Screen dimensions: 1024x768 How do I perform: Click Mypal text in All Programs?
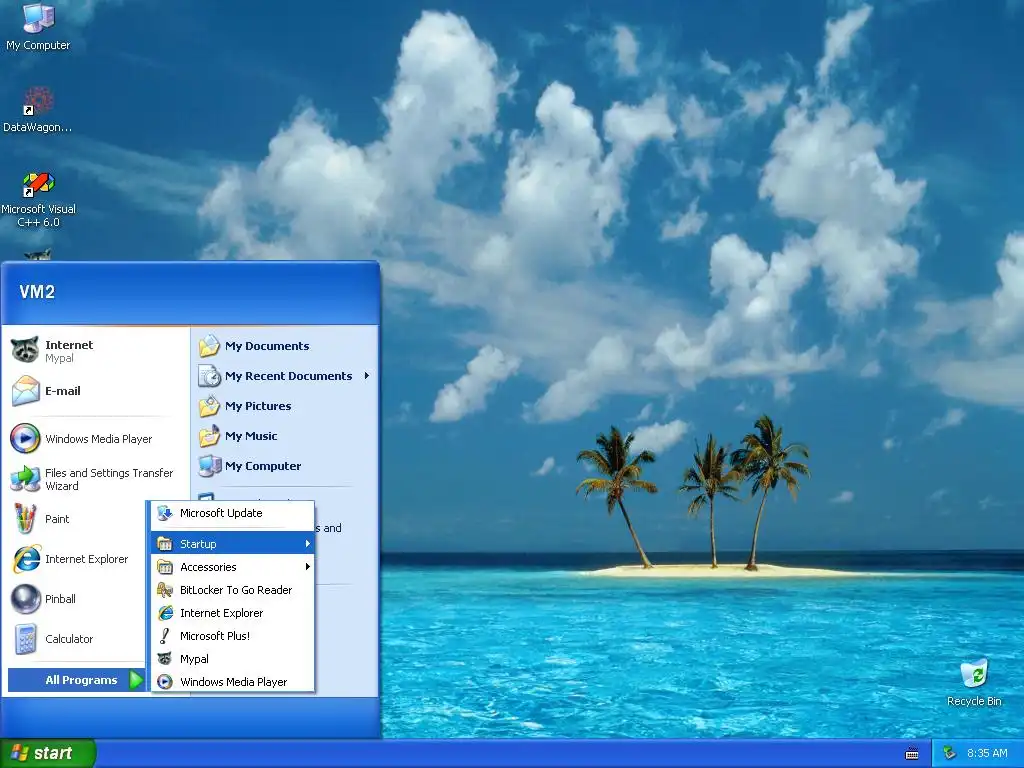pyautogui.click(x=195, y=659)
